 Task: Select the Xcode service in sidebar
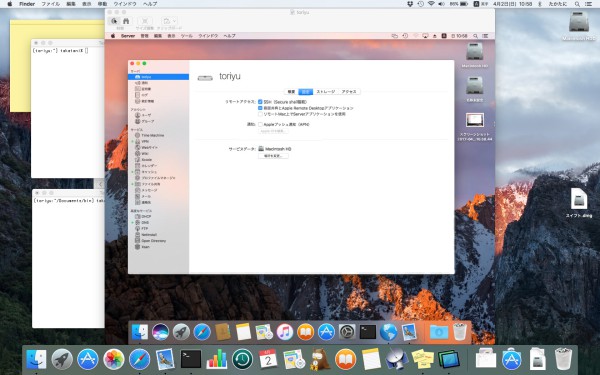(x=158, y=160)
